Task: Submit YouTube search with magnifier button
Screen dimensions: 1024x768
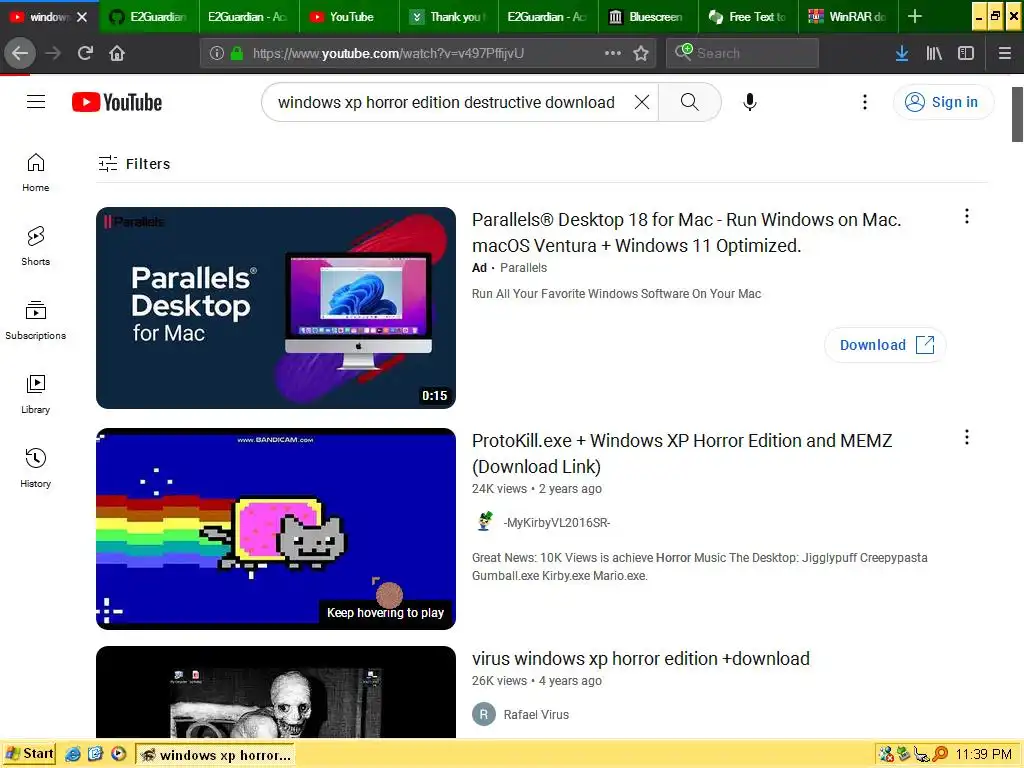Action: tap(690, 102)
